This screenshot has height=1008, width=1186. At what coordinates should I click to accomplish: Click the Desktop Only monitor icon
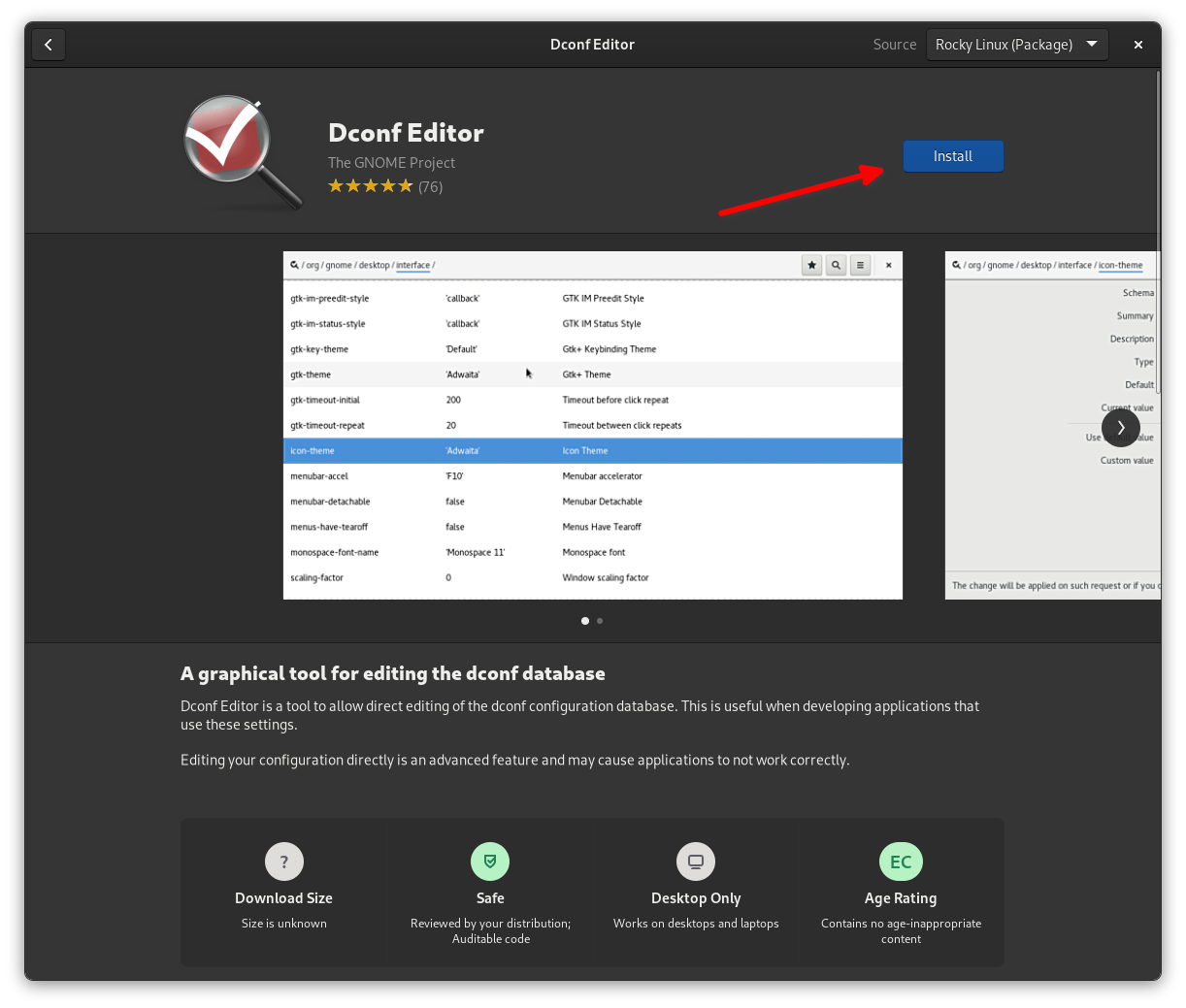point(695,861)
